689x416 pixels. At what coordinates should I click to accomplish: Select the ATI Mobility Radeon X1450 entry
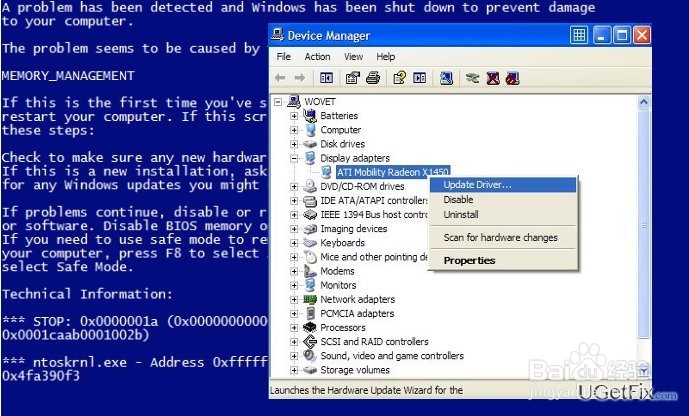(x=393, y=172)
